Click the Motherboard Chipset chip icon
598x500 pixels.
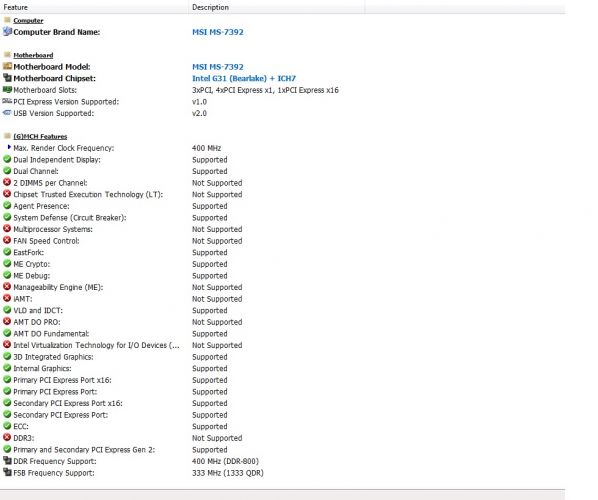pos(7,78)
